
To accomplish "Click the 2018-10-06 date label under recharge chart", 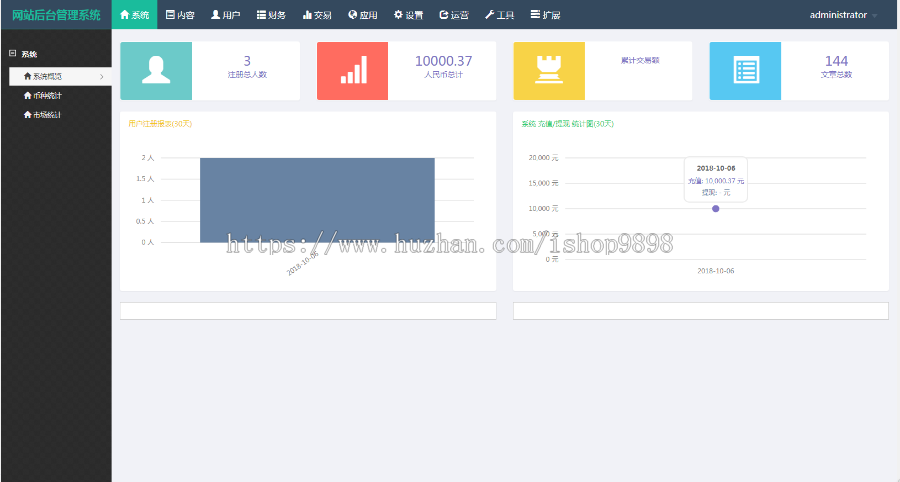I will coord(716,271).
